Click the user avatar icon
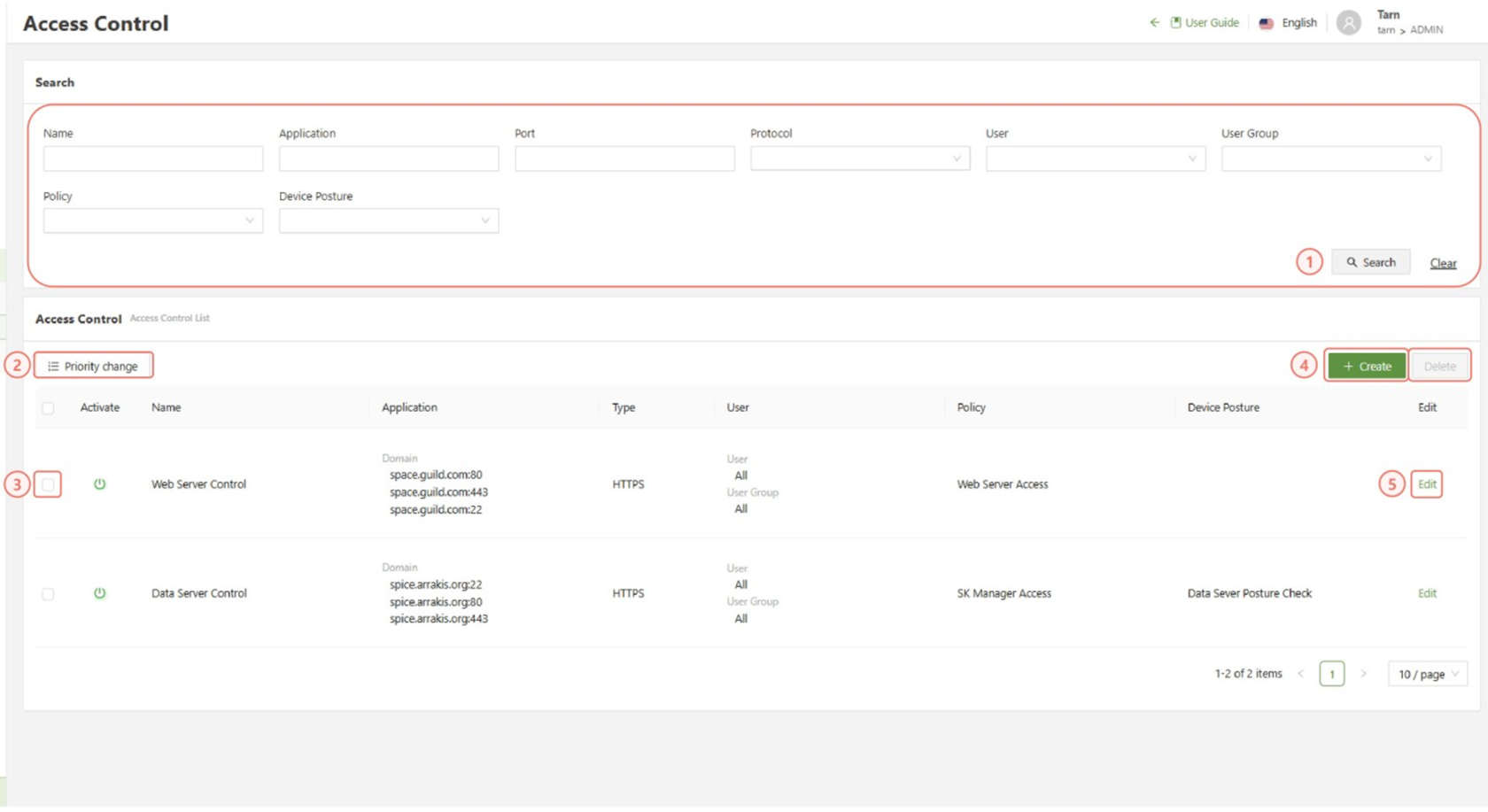1488x812 pixels. (x=1348, y=23)
